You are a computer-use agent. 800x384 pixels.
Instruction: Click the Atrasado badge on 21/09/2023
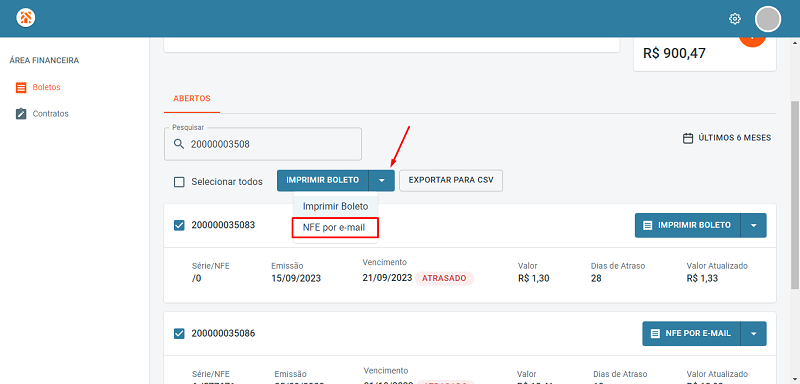444,278
